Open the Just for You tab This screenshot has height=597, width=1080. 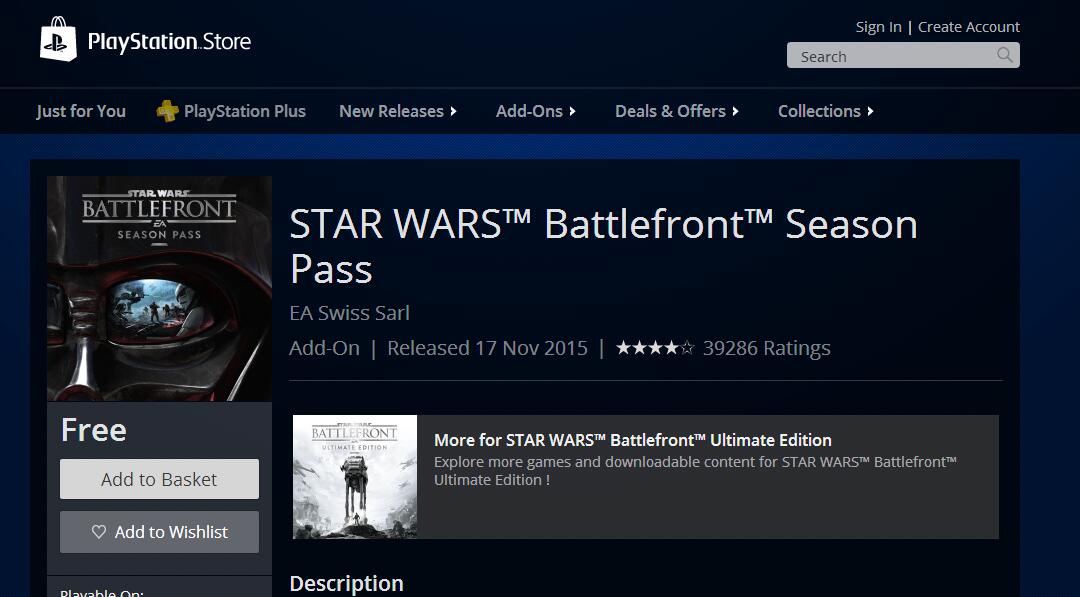coord(81,111)
